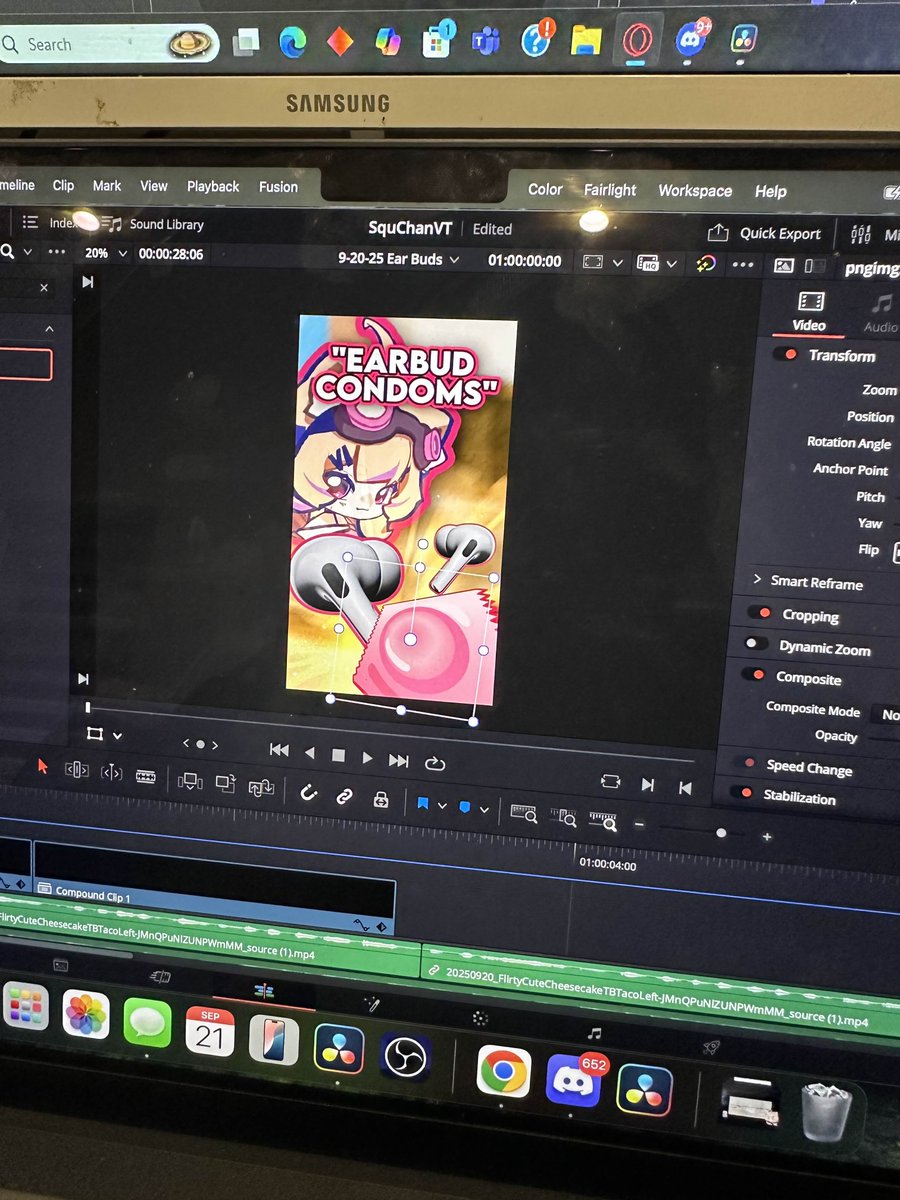900x1200 pixels.
Task: Open the Mark menu
Action: [x=107, y=186]
